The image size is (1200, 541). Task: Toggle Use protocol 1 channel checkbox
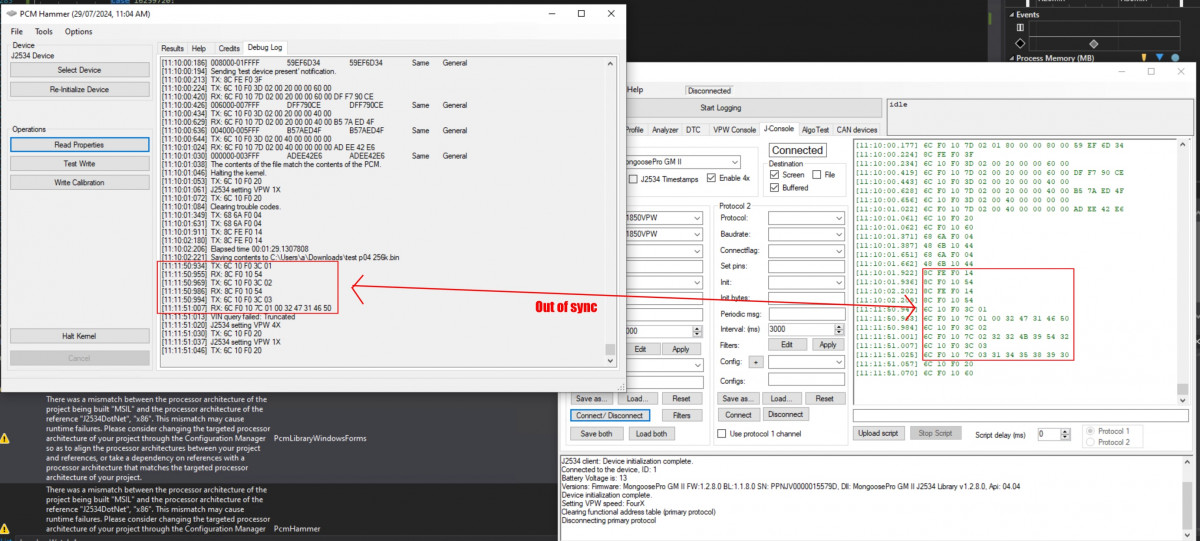click(x=724, y=433)
